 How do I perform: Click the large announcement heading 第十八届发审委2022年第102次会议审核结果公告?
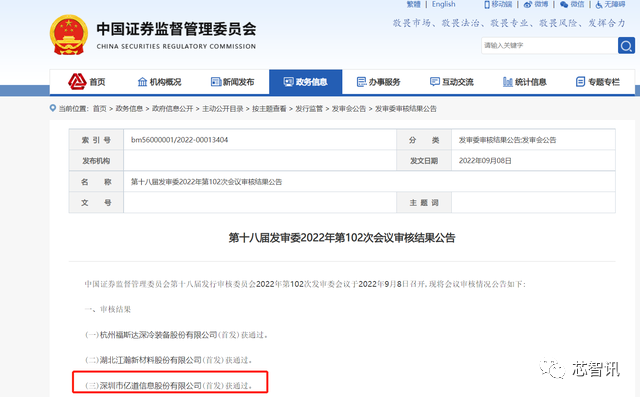(x=342, y=238)
